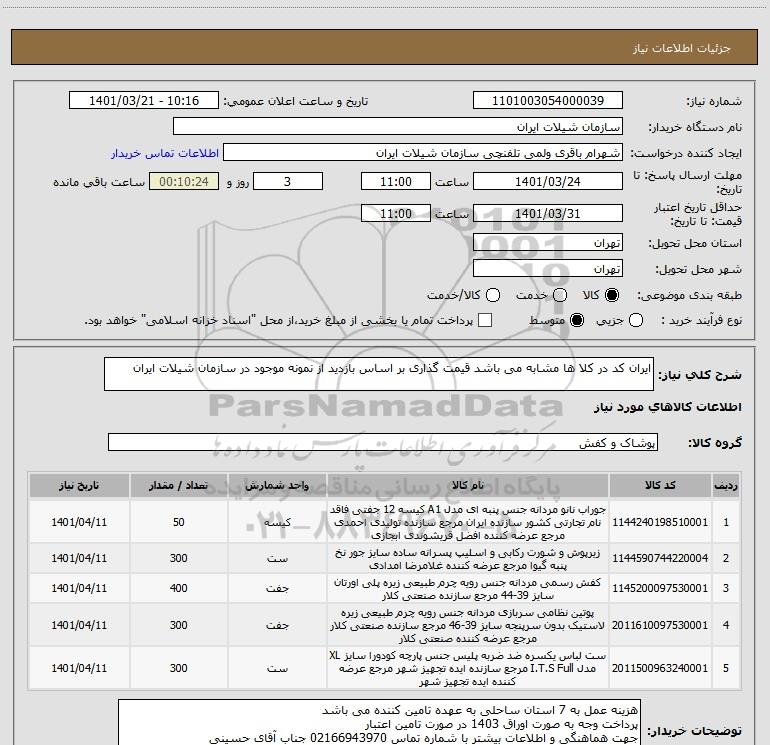Image resolution: width=770 pixels, height=745 pixels.
Task: Click the need date 1401/04/11 in row 5
Action: pos(79,668)
